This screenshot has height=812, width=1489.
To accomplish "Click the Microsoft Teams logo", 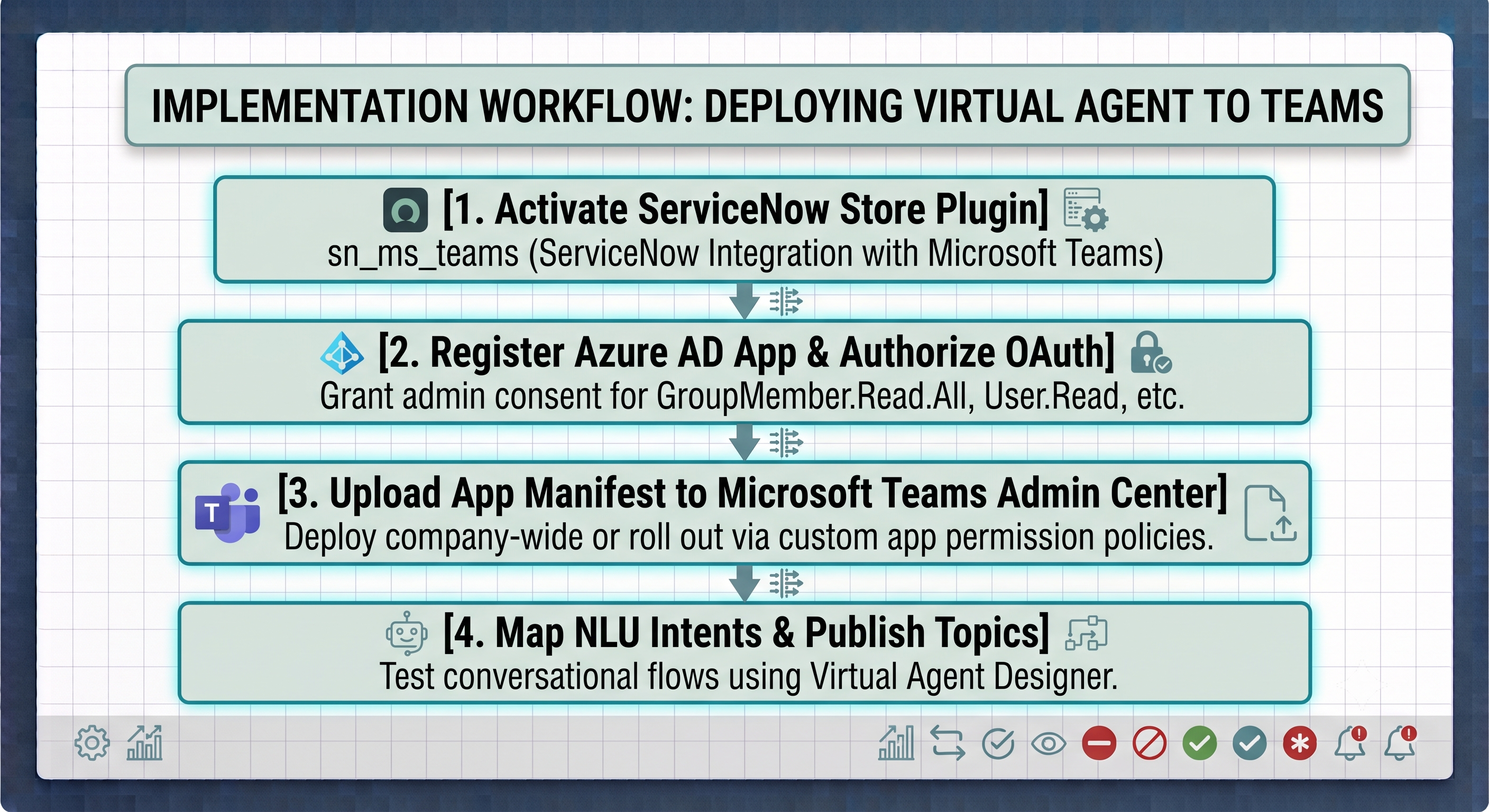I will (227, 512).
